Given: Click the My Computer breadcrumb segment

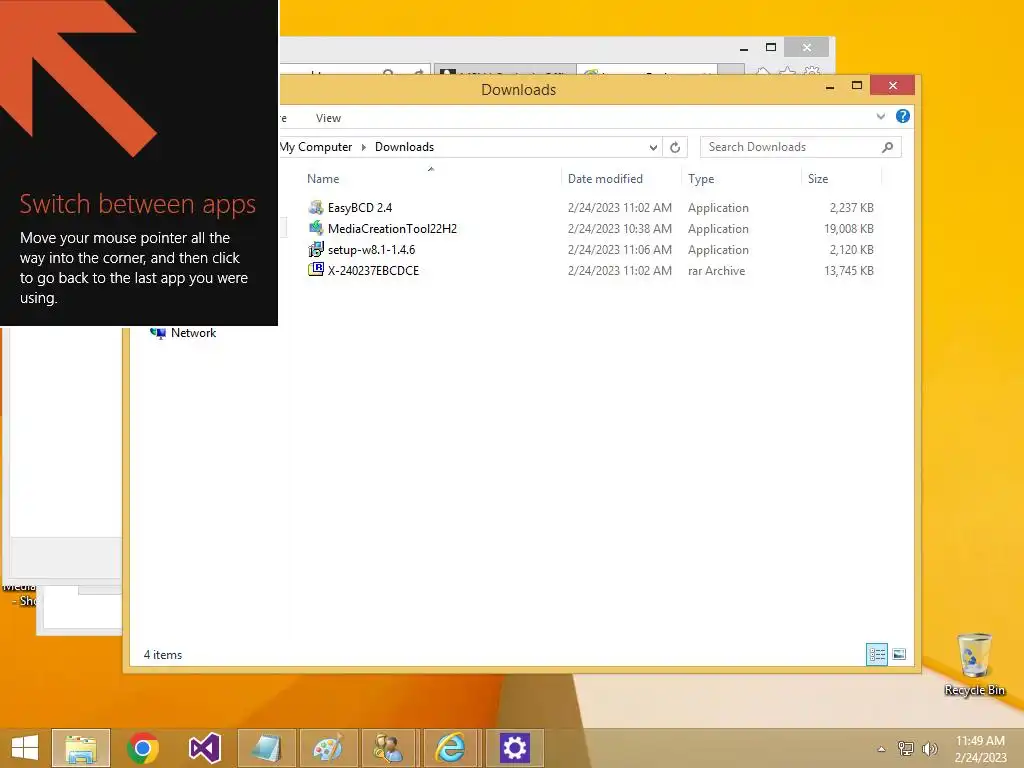Looking at the screenshot, I should (317, 147).
